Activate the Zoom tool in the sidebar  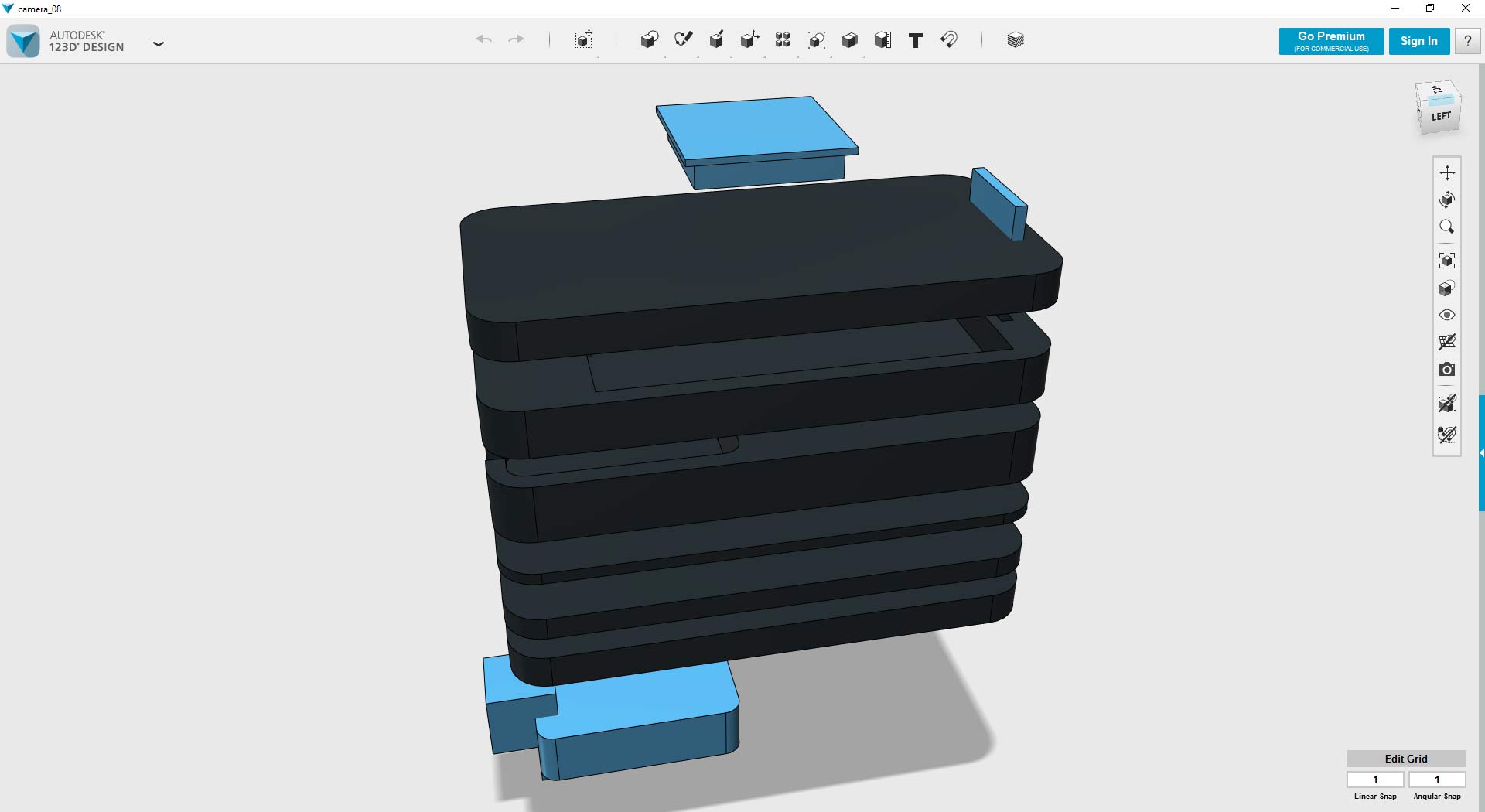[1447, 227]
